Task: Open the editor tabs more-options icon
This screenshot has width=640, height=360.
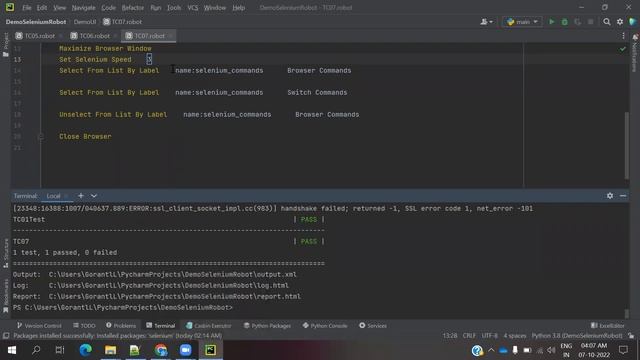Action: click(x=623, y=36)
